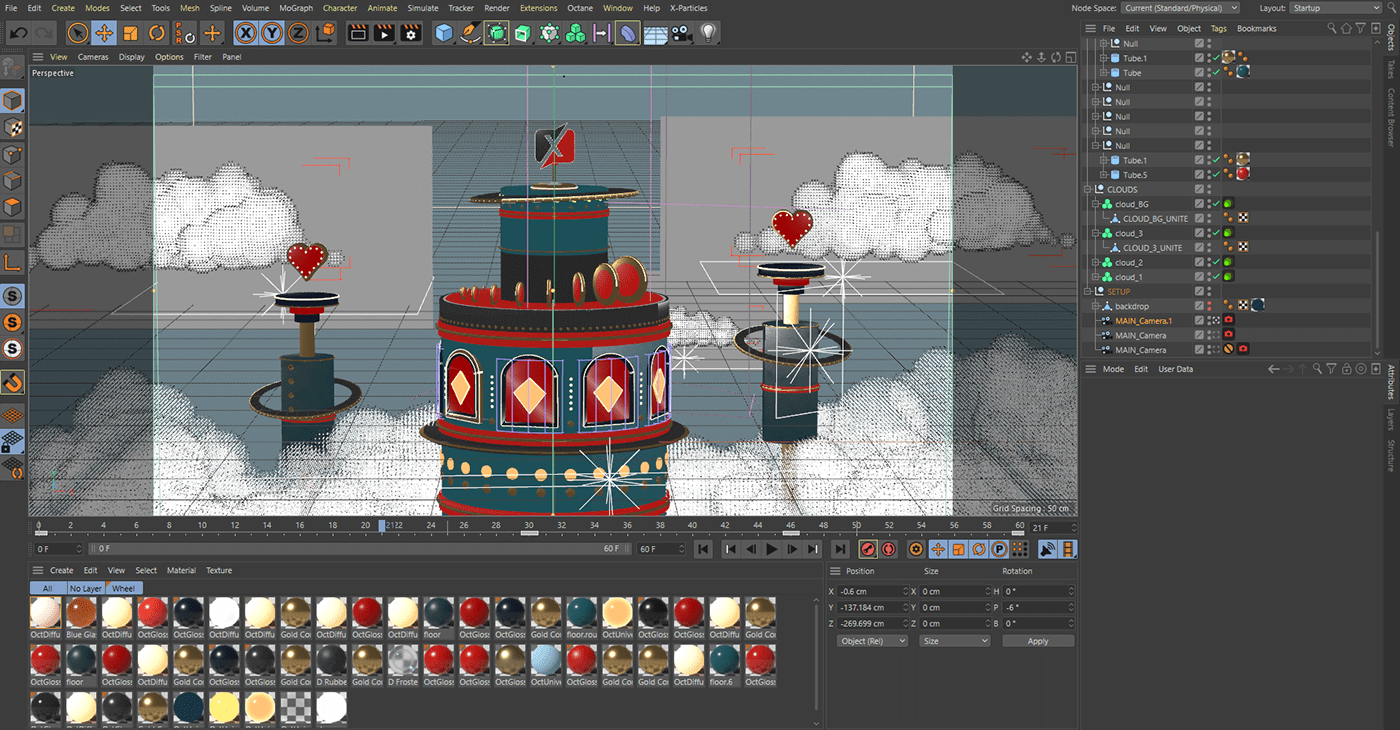Toggle editor visibility dots for backdrop object

pyautogui.click(x=1210, y=306)
